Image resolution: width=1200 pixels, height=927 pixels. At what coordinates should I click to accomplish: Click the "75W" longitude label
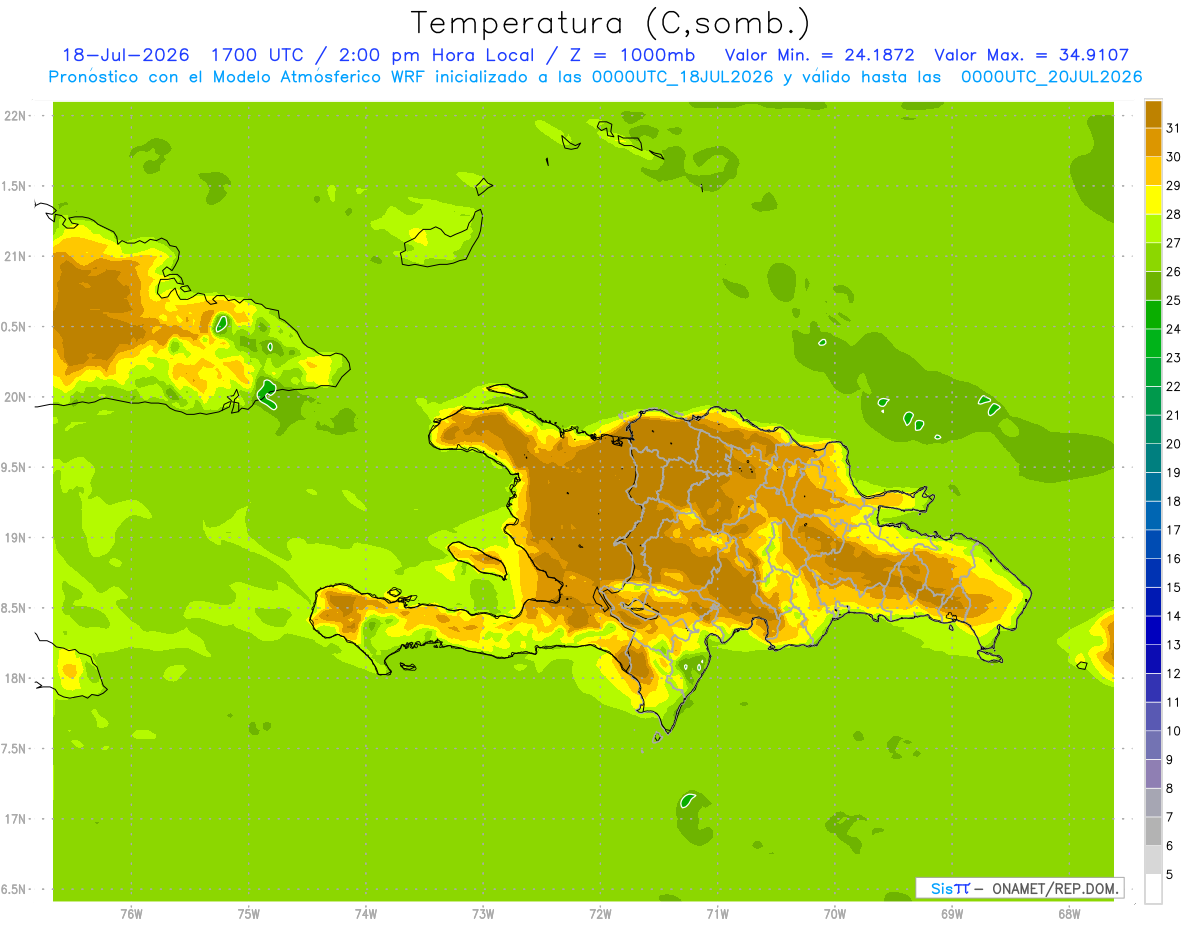(x=248, y=913)
